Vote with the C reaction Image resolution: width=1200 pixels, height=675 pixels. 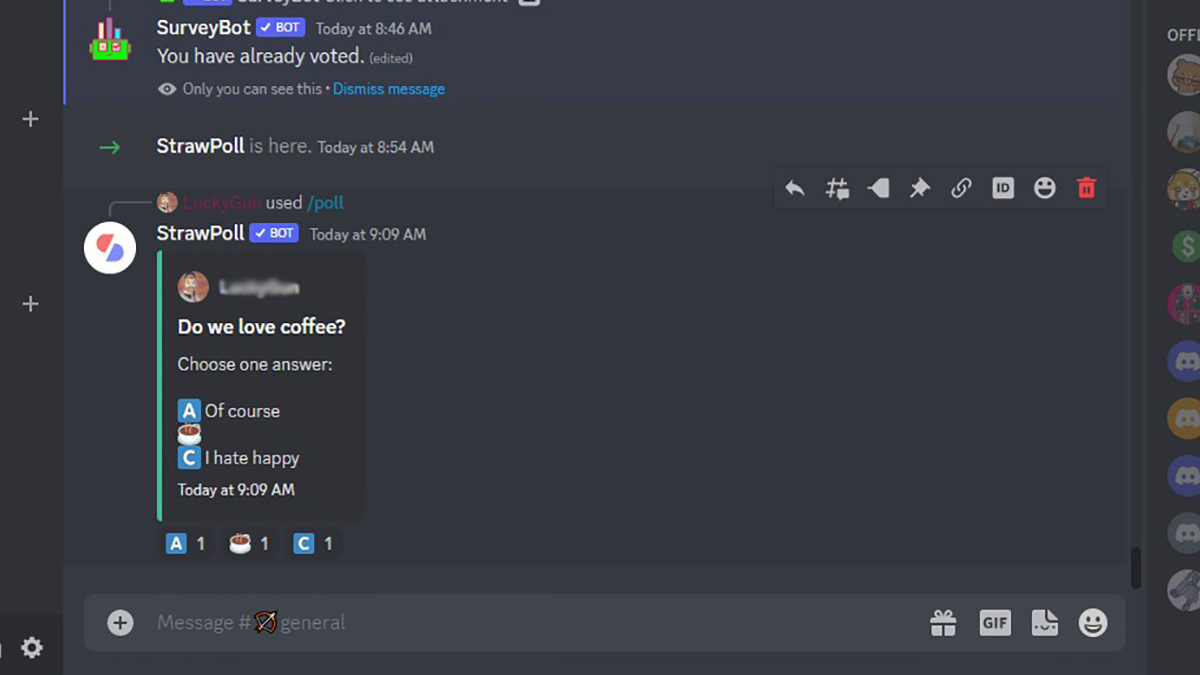(313, 544)
